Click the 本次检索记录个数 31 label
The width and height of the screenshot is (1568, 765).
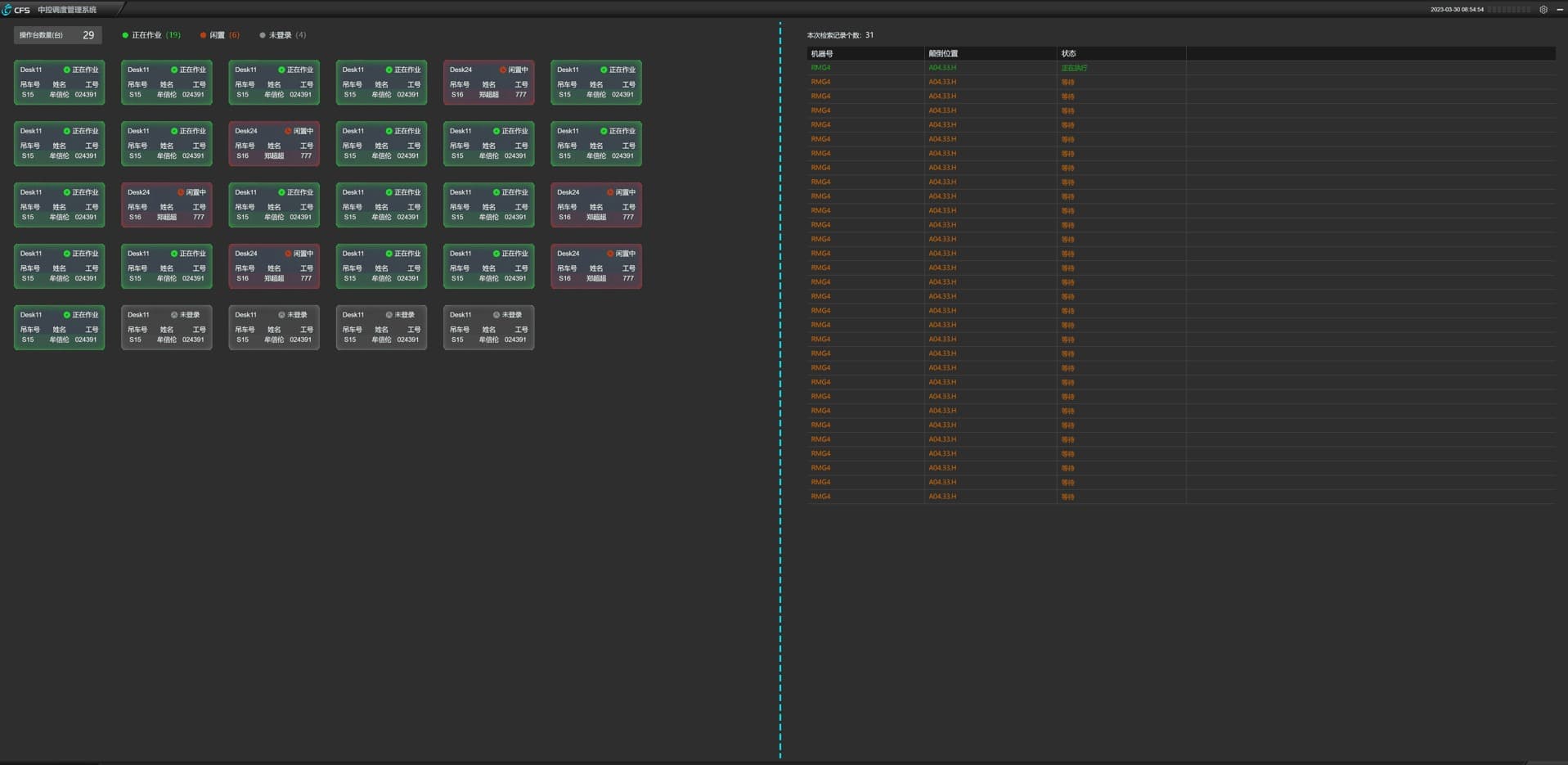pos(840,35)
